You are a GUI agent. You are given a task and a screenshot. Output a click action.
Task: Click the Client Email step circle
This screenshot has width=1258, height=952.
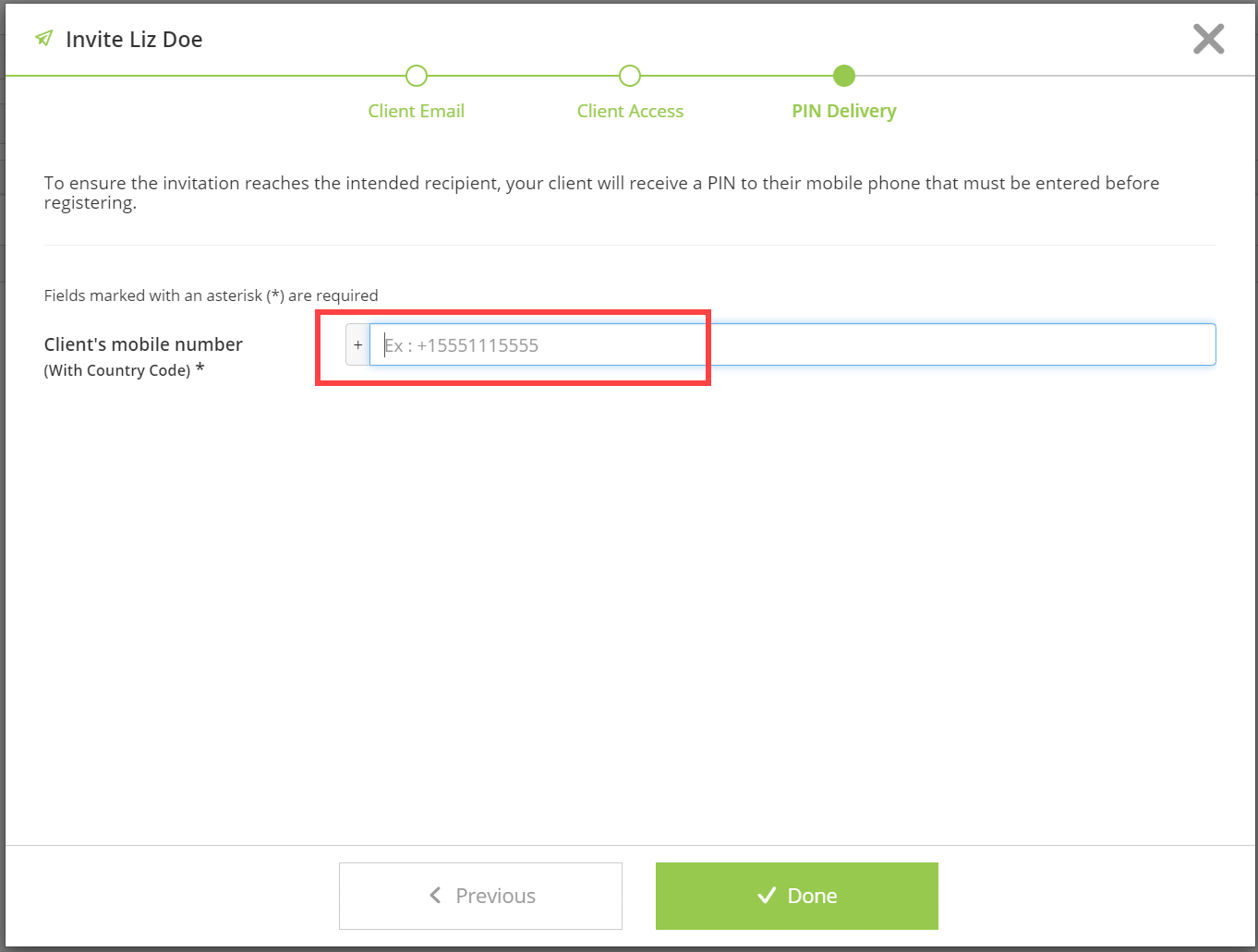click(417, 76)
